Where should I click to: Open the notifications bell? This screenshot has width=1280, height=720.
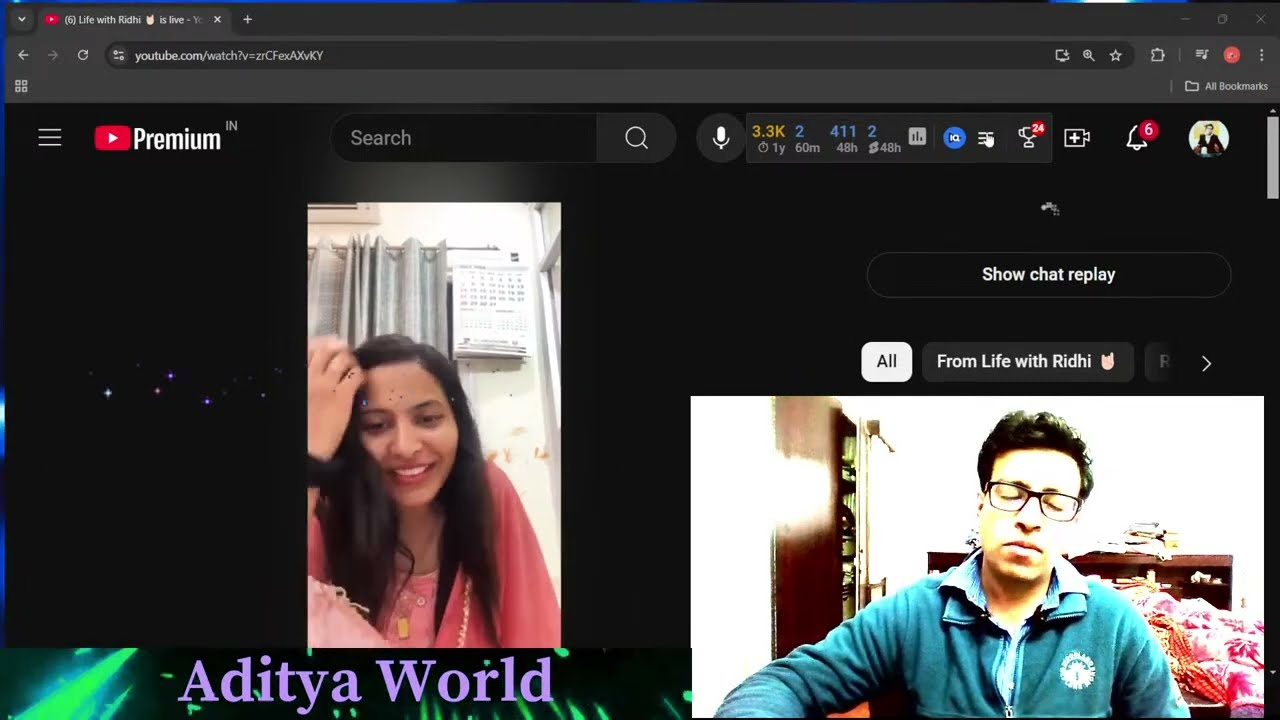click(x=1138, y=137)
